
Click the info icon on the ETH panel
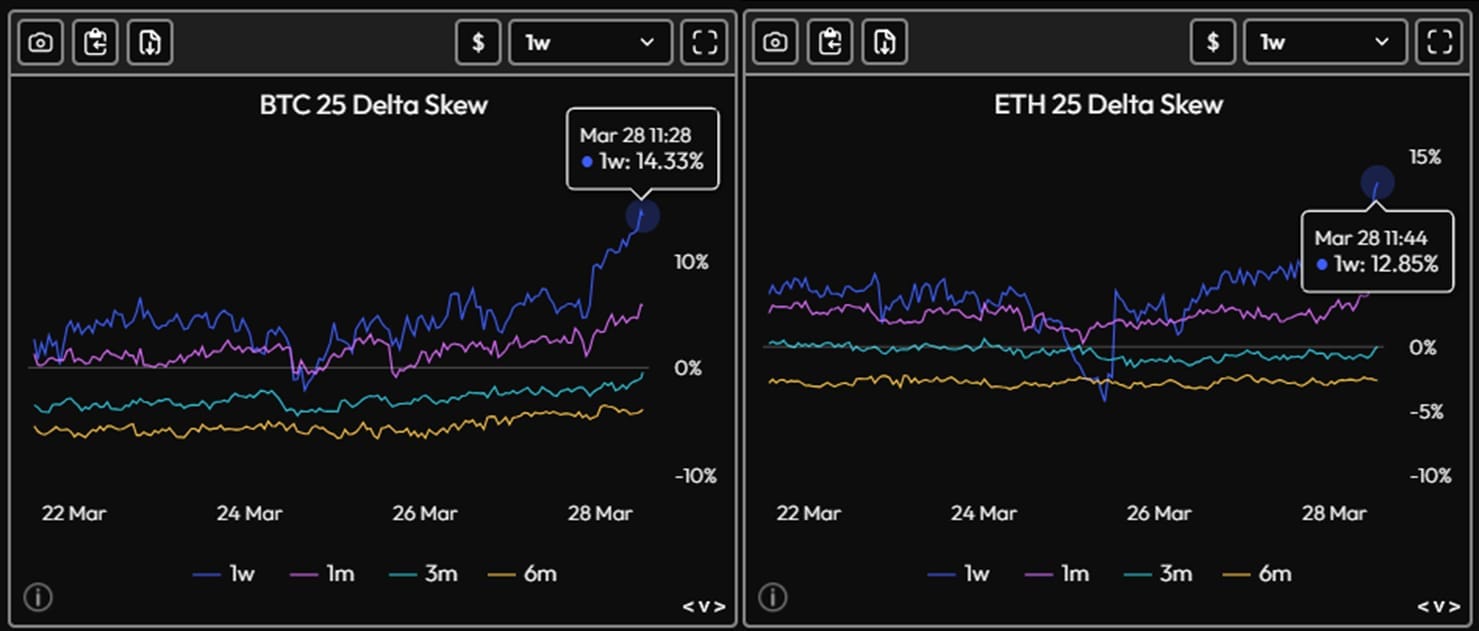[772, 598]
